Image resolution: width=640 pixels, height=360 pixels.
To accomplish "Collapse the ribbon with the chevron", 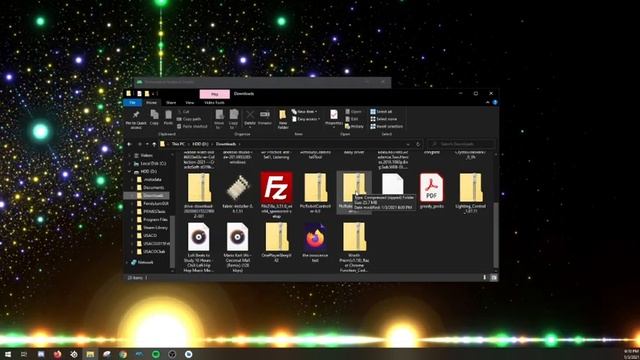I will click(487, 102).
